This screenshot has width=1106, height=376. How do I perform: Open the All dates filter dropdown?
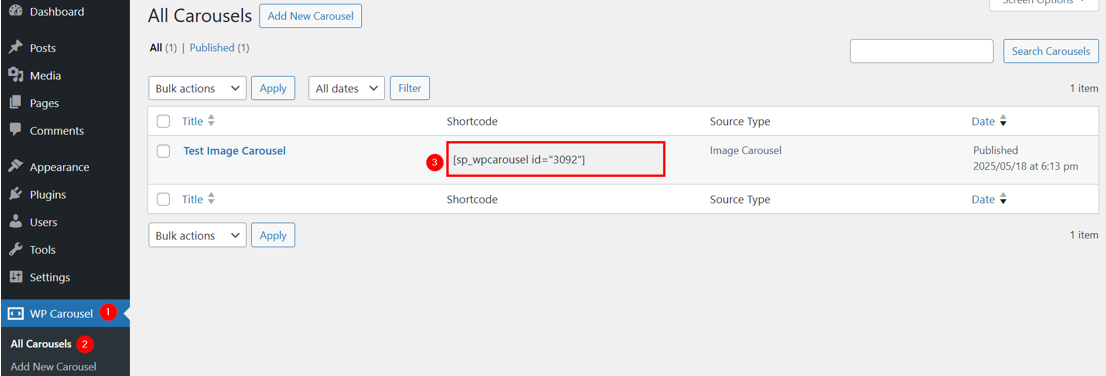tap(346, 88)
